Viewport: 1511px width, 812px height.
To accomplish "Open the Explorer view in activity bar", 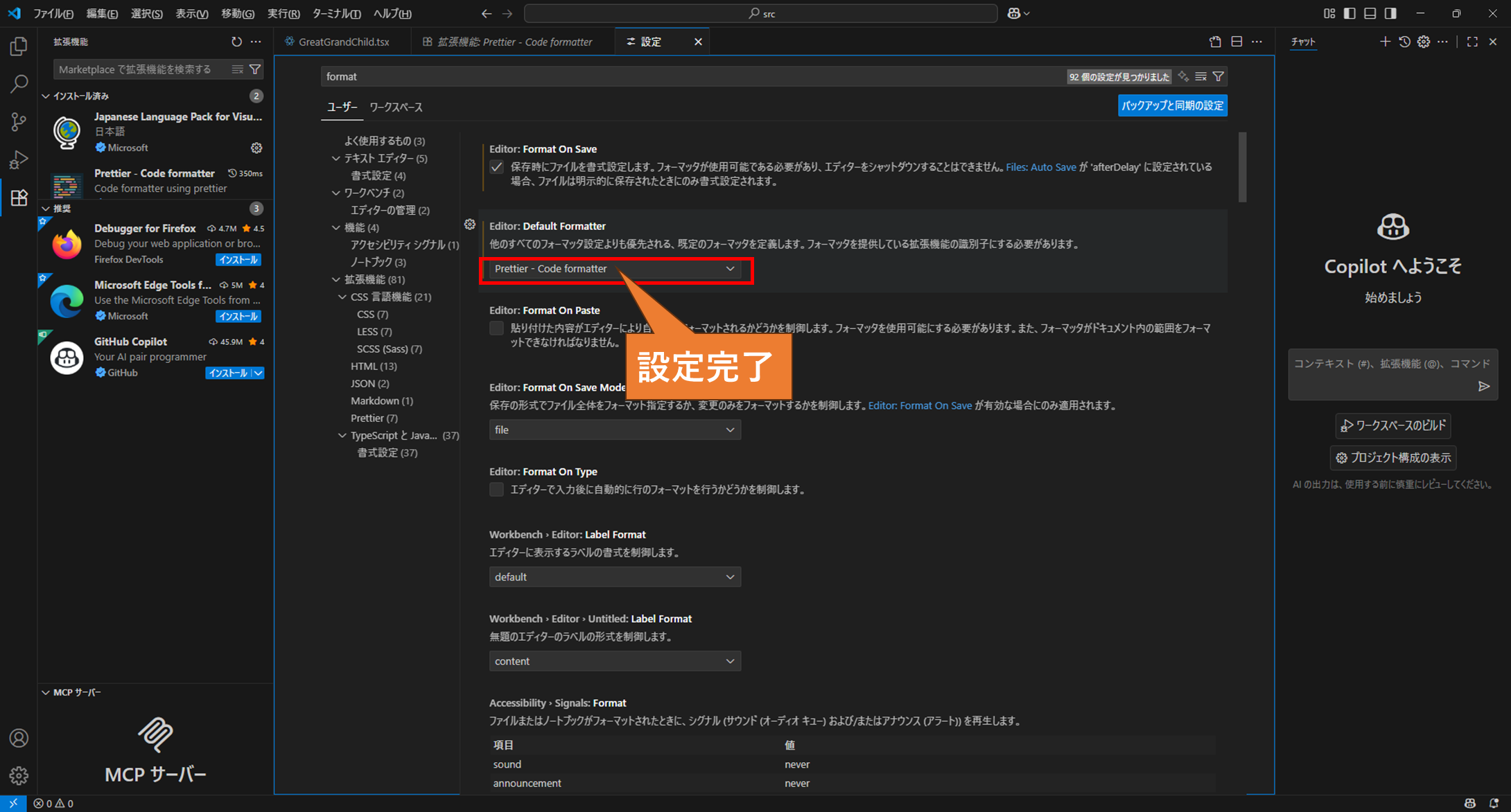I will tap(19, 46).
